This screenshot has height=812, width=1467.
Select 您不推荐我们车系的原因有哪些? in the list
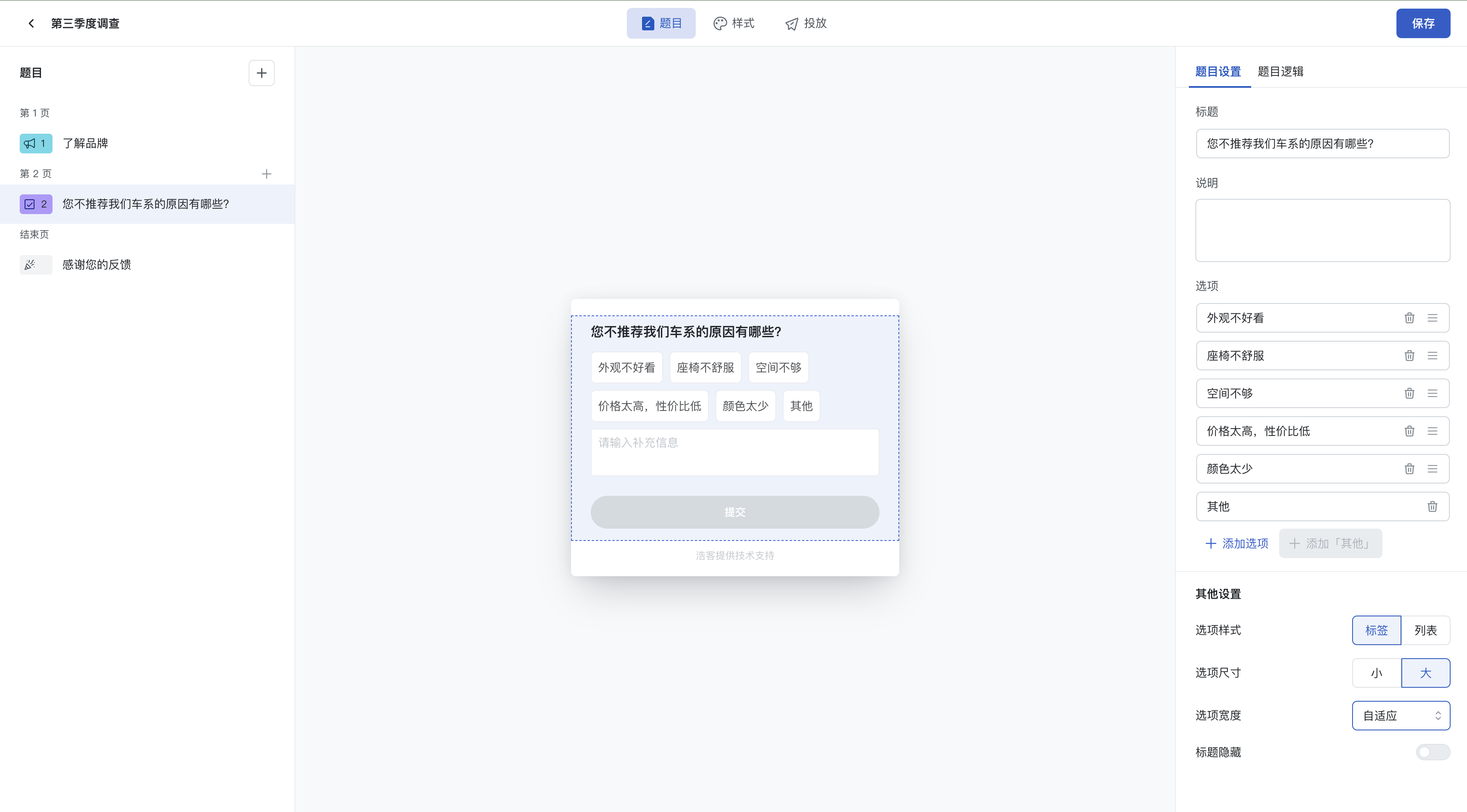tap(147, 204)
